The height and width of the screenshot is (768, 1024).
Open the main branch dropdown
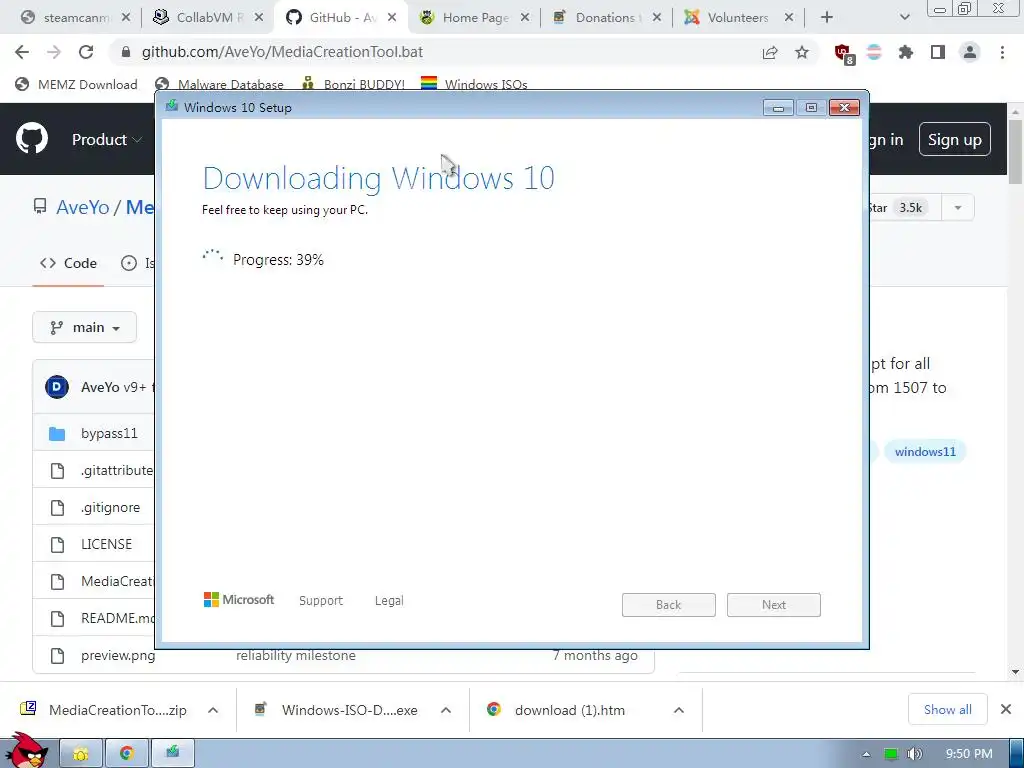point(84,327)
